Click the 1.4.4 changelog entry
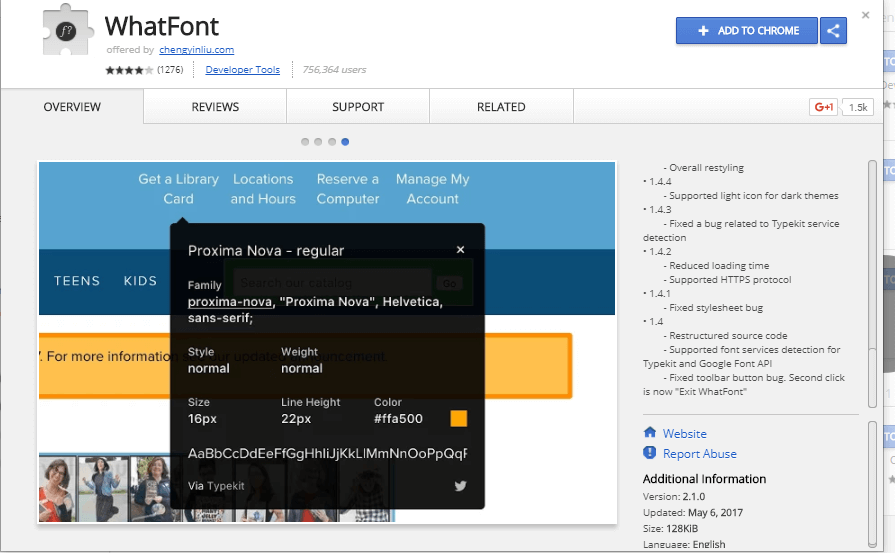895x553 pixels. pyautogui.click(x=660, y=181)
